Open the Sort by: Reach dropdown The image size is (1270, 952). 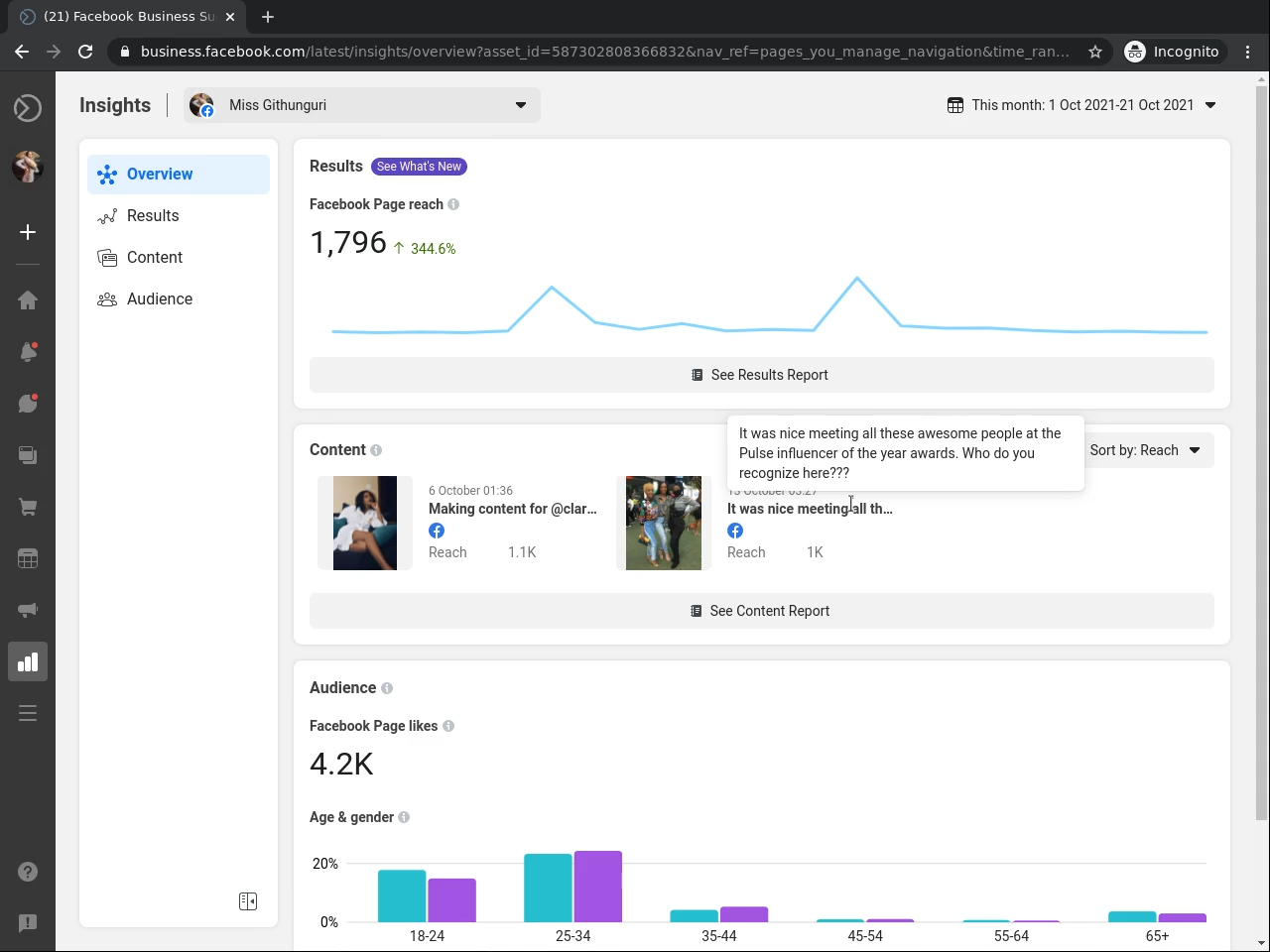coord(1145,450)
